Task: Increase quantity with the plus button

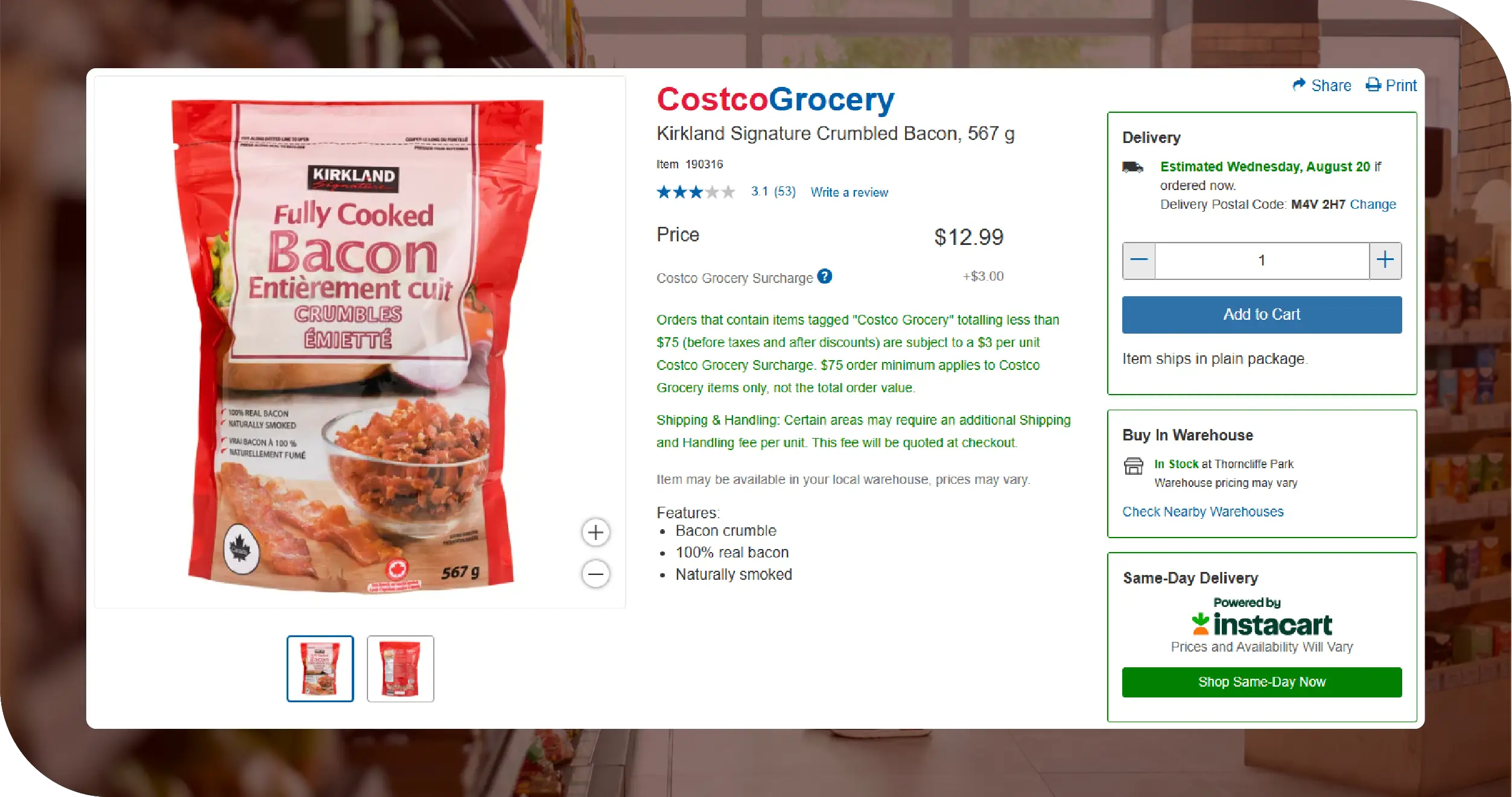Action: click(x=1385, y=261)
